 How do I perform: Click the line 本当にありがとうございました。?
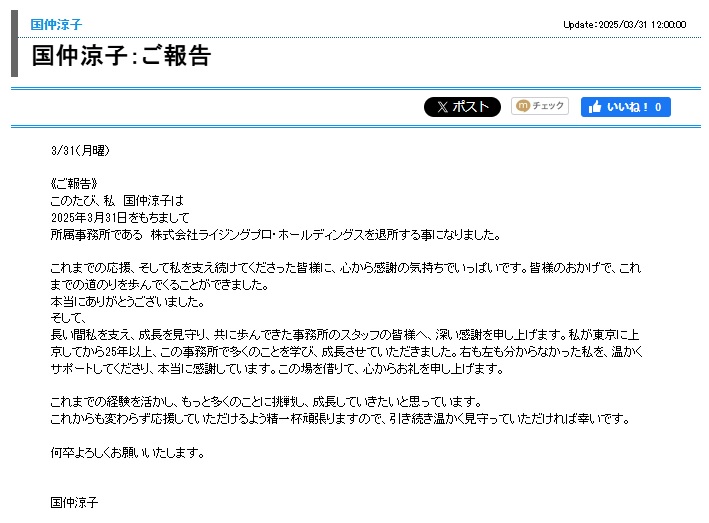[128, 302]
